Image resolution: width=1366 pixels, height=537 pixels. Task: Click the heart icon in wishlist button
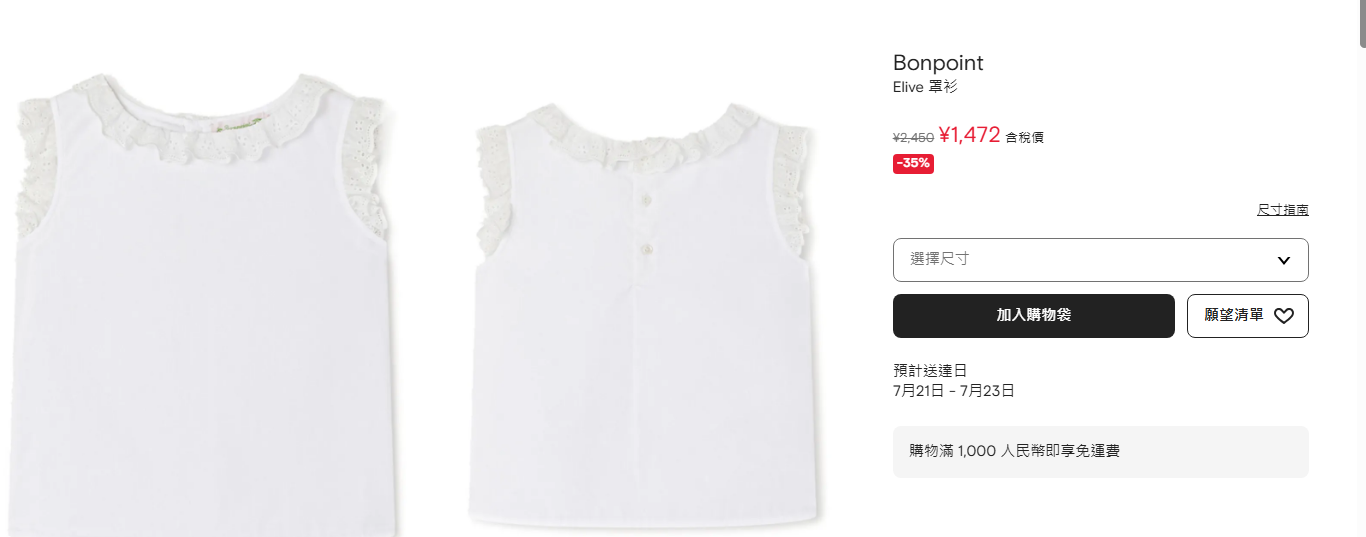(1284, 316)
